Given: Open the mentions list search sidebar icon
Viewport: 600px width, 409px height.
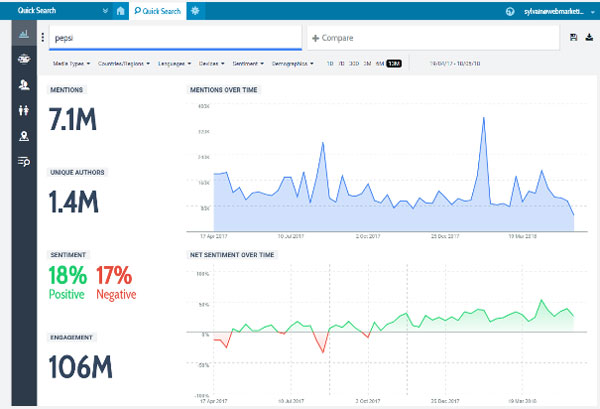Looking at the screenshot, I should (24, 161).
